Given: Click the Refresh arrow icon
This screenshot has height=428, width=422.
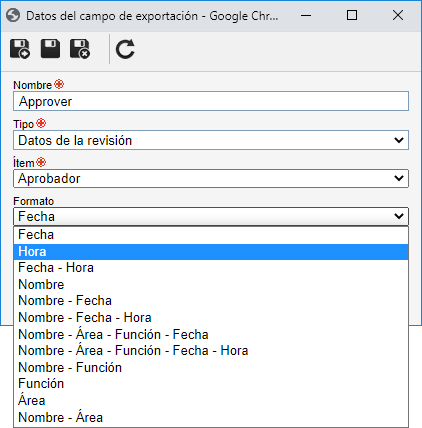Looking at the screenshot, I should point(125,49).
